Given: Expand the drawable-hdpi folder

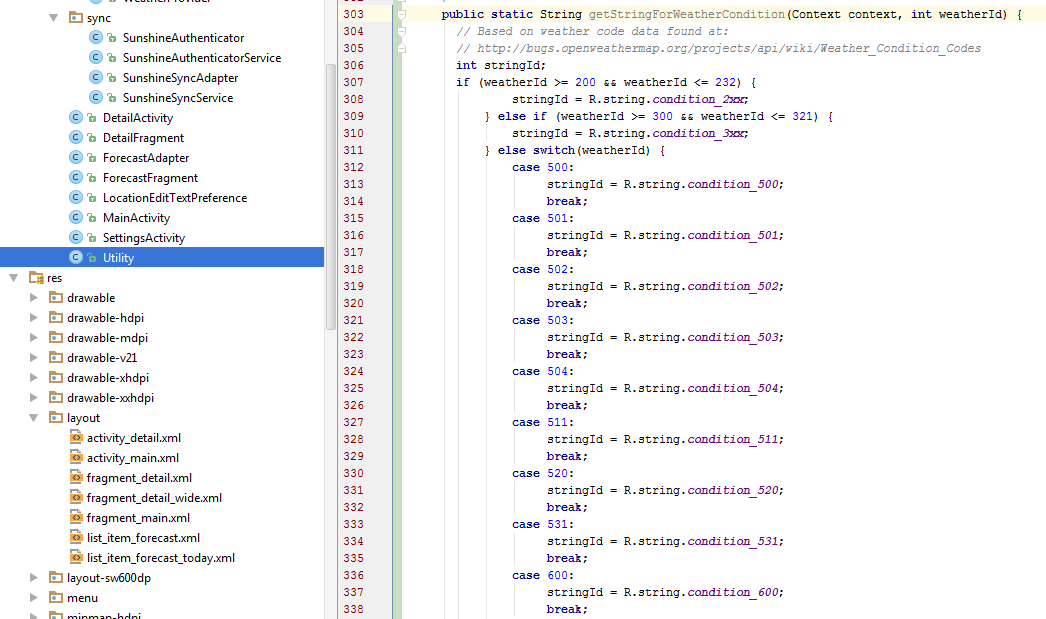Looking at the screenshot, I should (x=33, y=317).
